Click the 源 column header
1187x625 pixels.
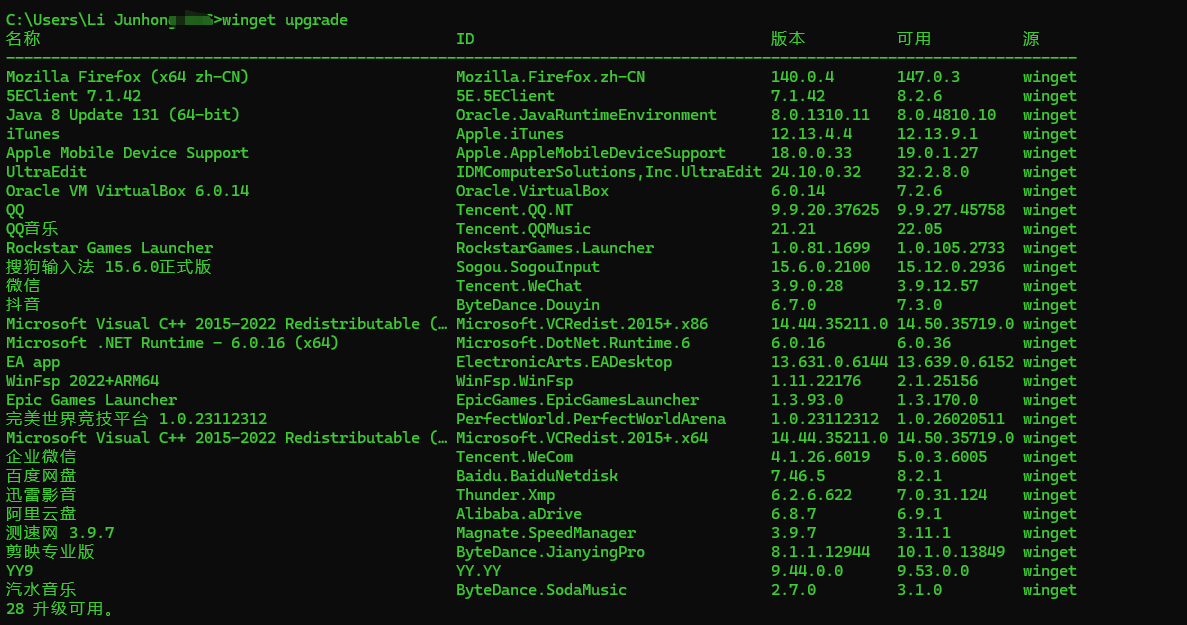[x=1031, y=39]
